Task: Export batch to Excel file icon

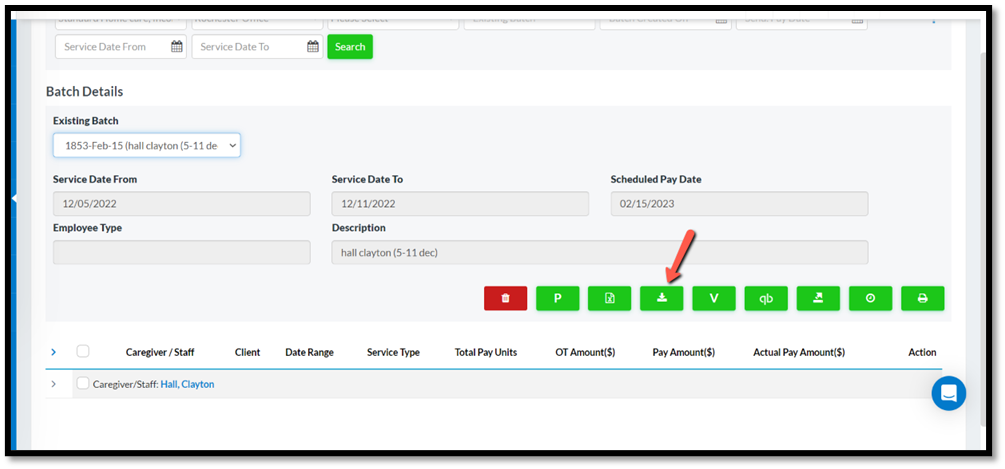Action: [610, 299]
